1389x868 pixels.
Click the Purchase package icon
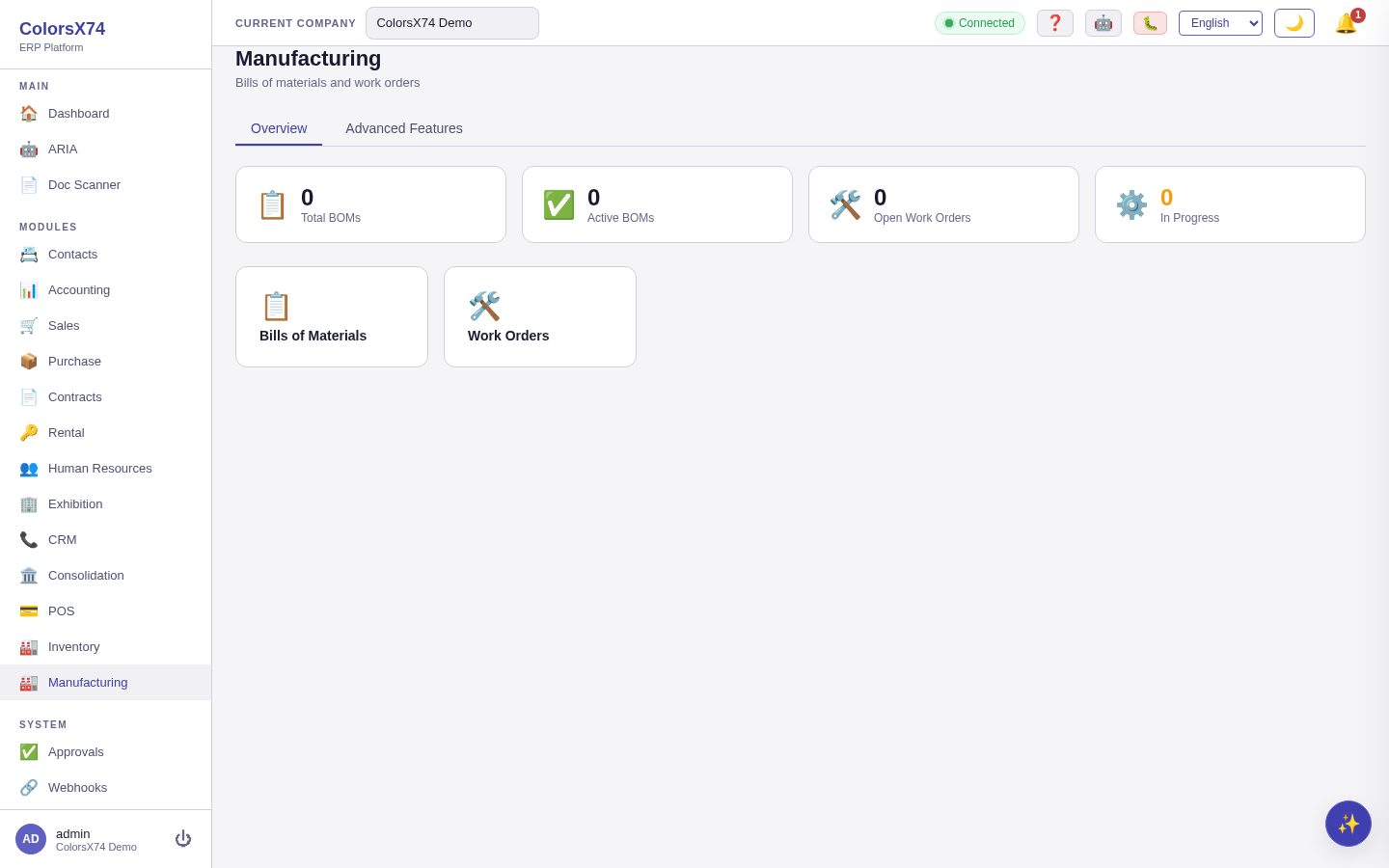[29, 361]
